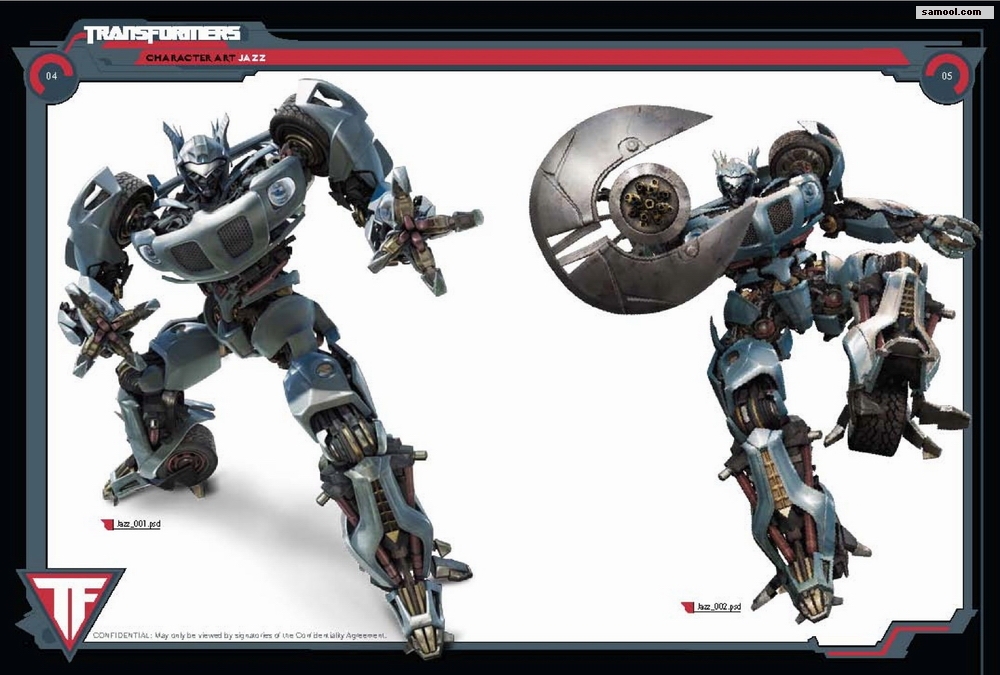Click page number 04 badge
This screenshot has width=1000, height=675.
52,76
